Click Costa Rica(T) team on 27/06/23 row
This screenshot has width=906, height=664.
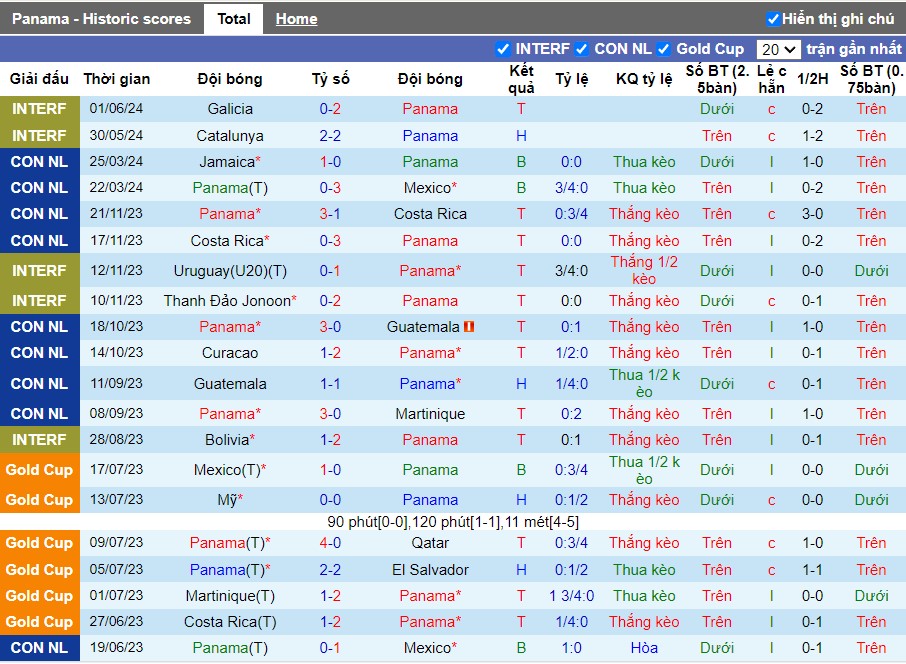(x=230, y=622)
